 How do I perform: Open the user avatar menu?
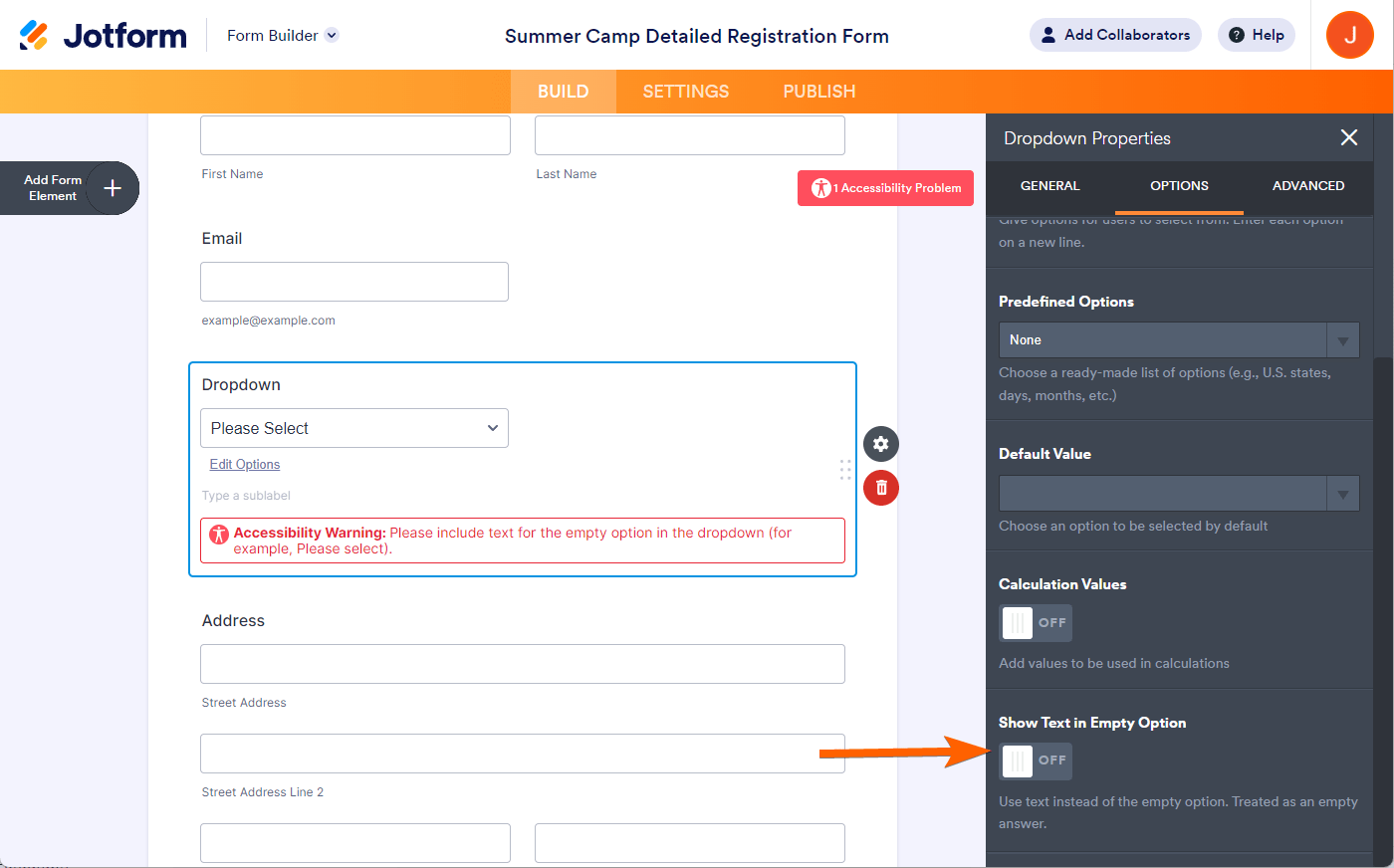1350,35
